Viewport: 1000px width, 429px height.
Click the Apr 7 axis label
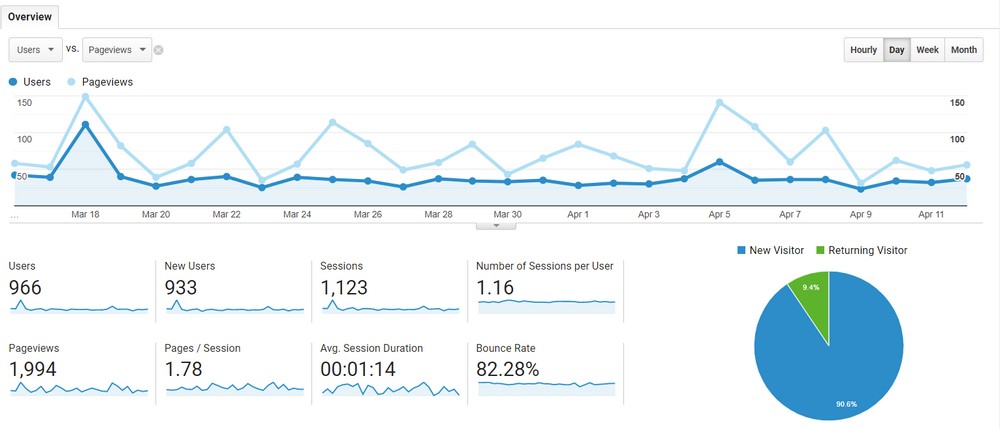(790, 215)
